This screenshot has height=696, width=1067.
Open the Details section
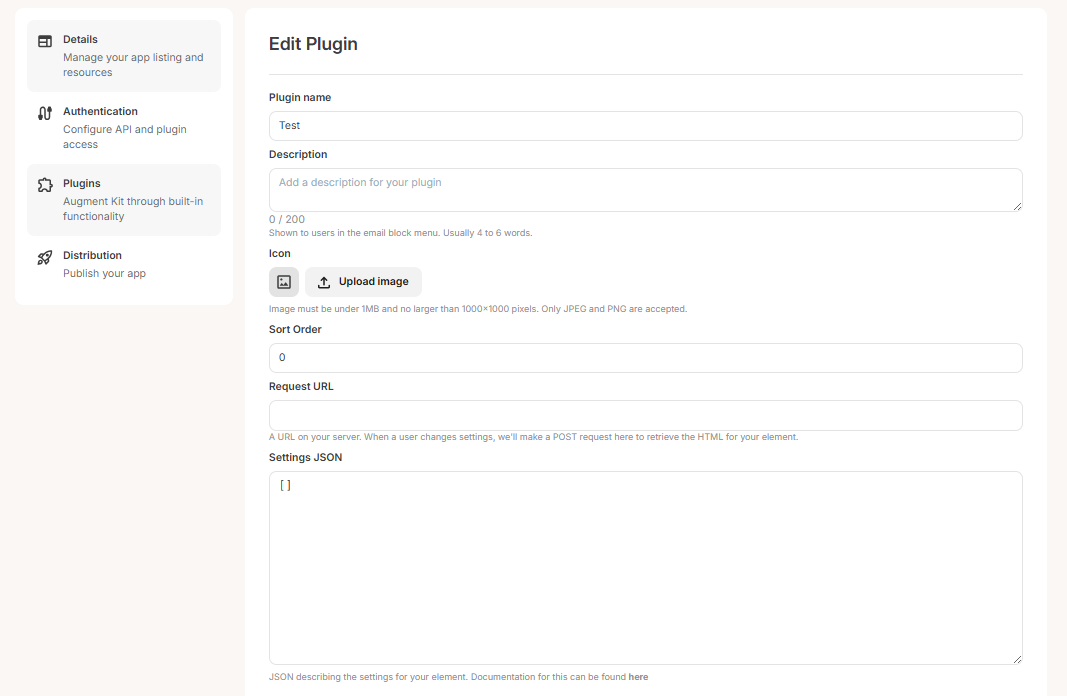click(x=124, y=56)
